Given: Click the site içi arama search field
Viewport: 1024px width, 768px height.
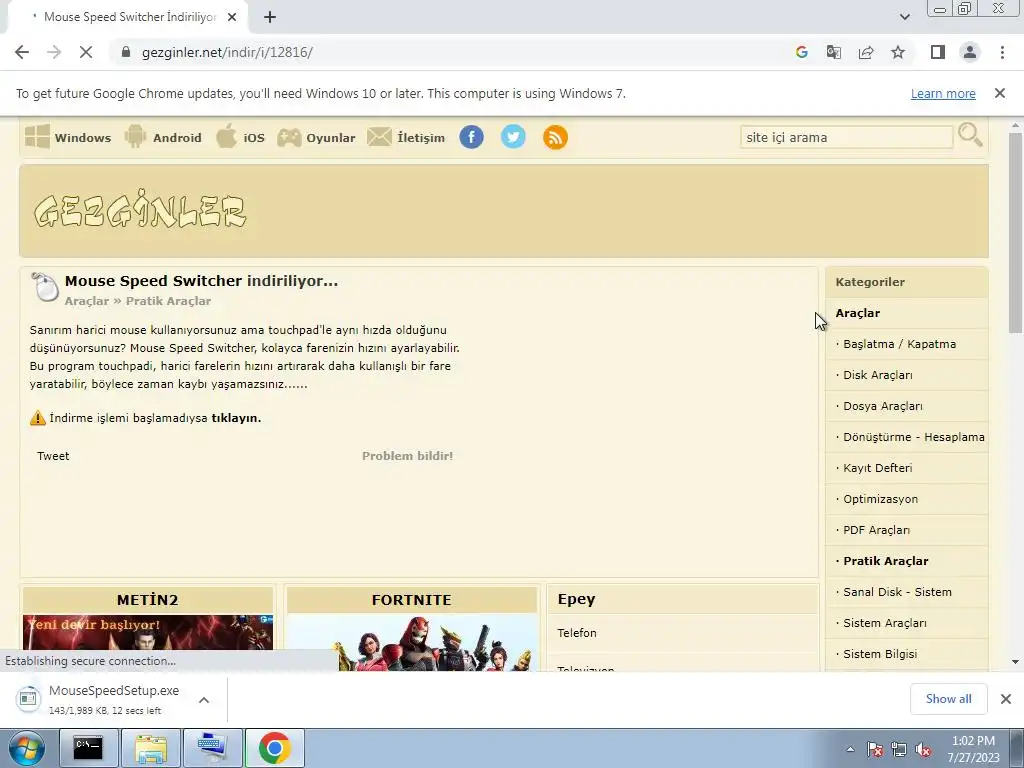Looking at the screenshot, I should click(x=846, y=137).
